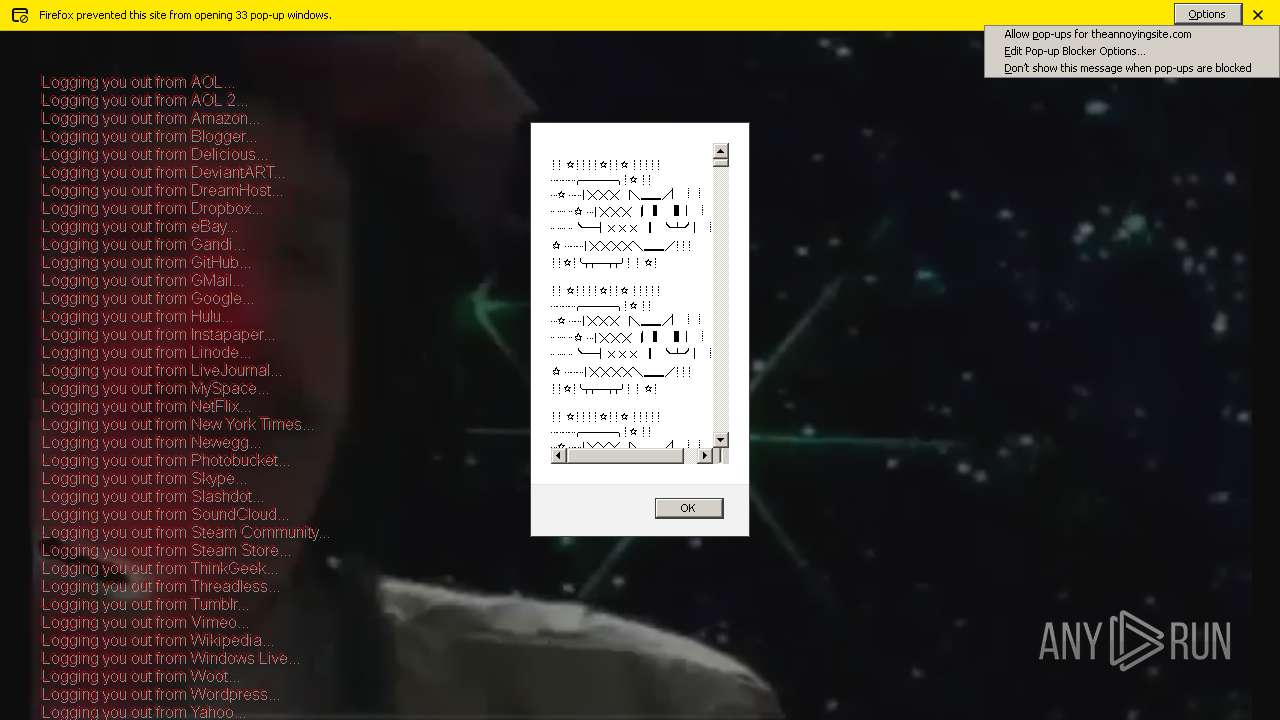
Task: Click the blocked pop-up icon in the notification bar
Action: 20,15
